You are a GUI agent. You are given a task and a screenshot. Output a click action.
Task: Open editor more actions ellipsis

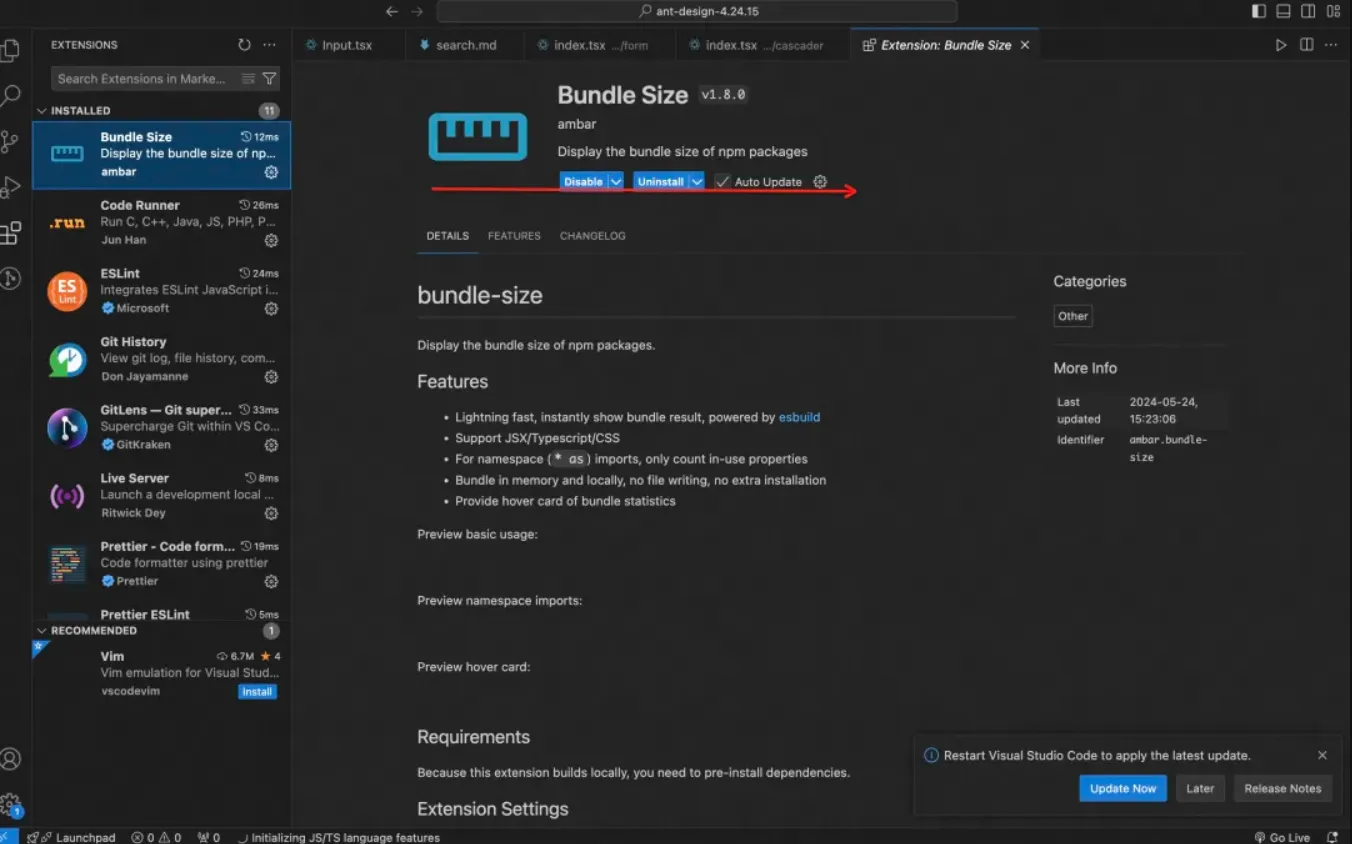point(1331,45)
